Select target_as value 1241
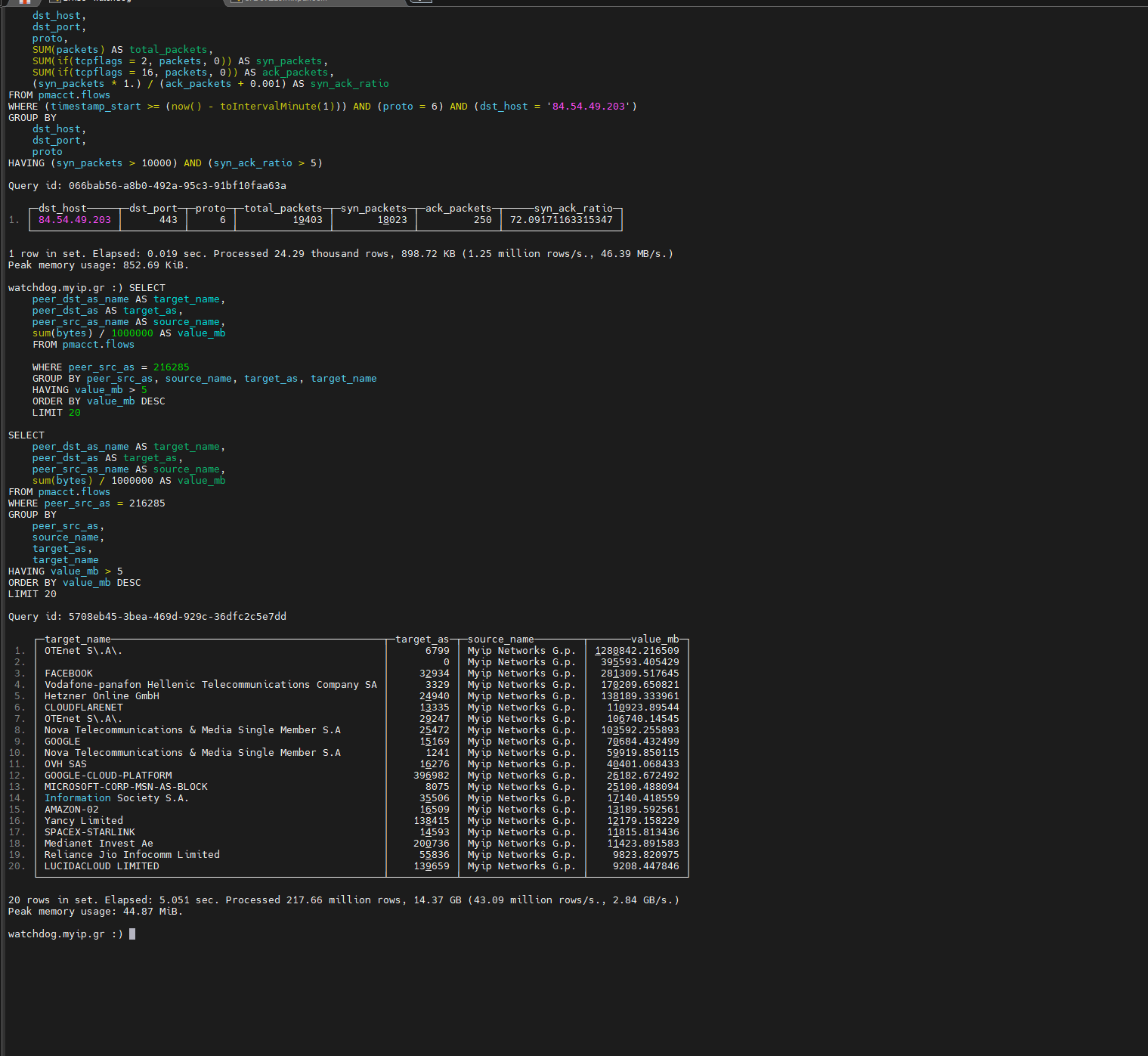 438,753
